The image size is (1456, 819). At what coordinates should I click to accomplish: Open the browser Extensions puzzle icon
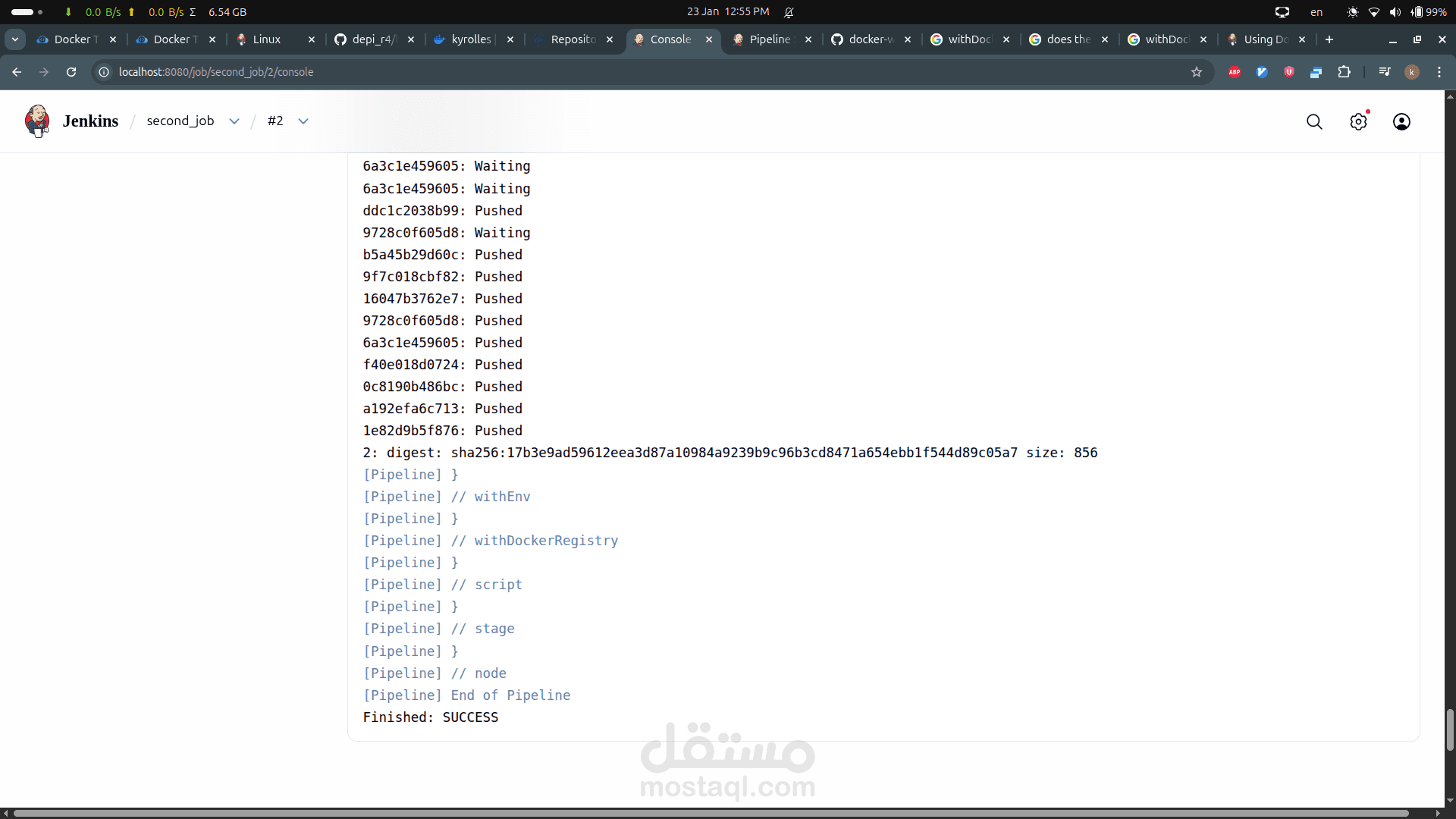1344,72
